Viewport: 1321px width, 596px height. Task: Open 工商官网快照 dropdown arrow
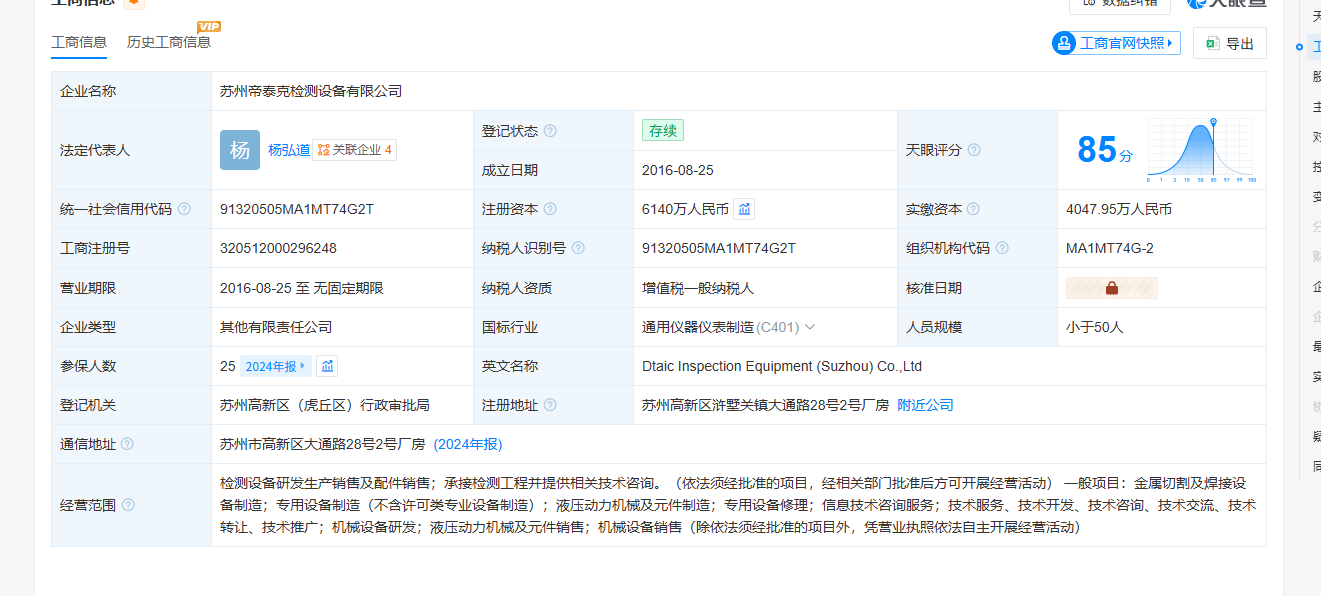pos(1170,43)
